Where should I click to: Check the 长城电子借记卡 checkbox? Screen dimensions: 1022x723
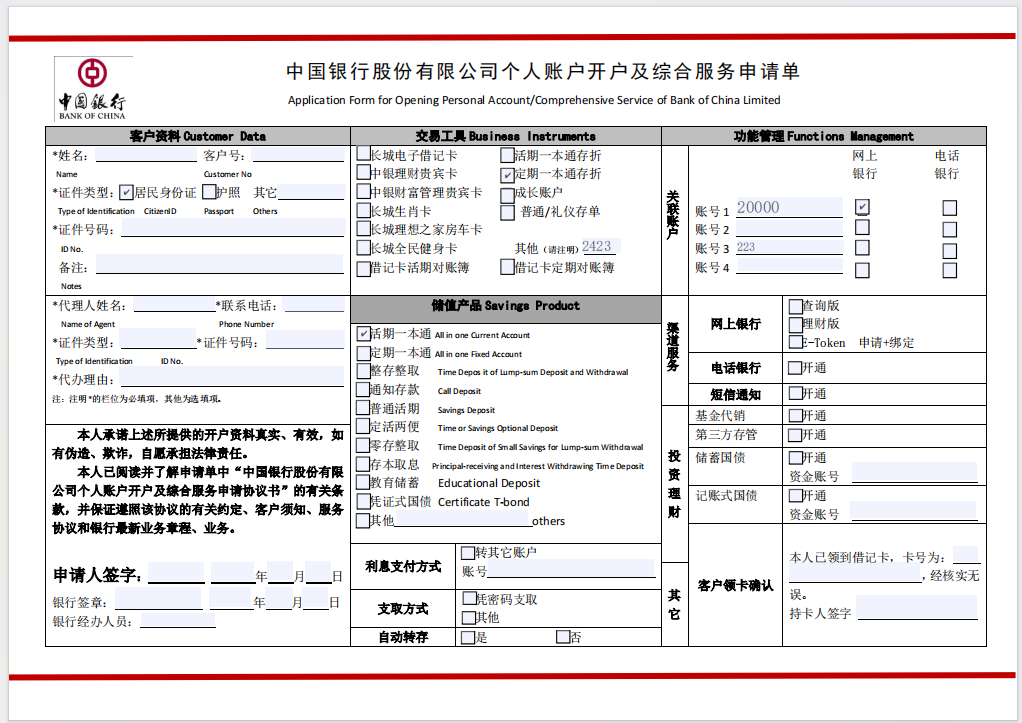(x=364, y=155)
